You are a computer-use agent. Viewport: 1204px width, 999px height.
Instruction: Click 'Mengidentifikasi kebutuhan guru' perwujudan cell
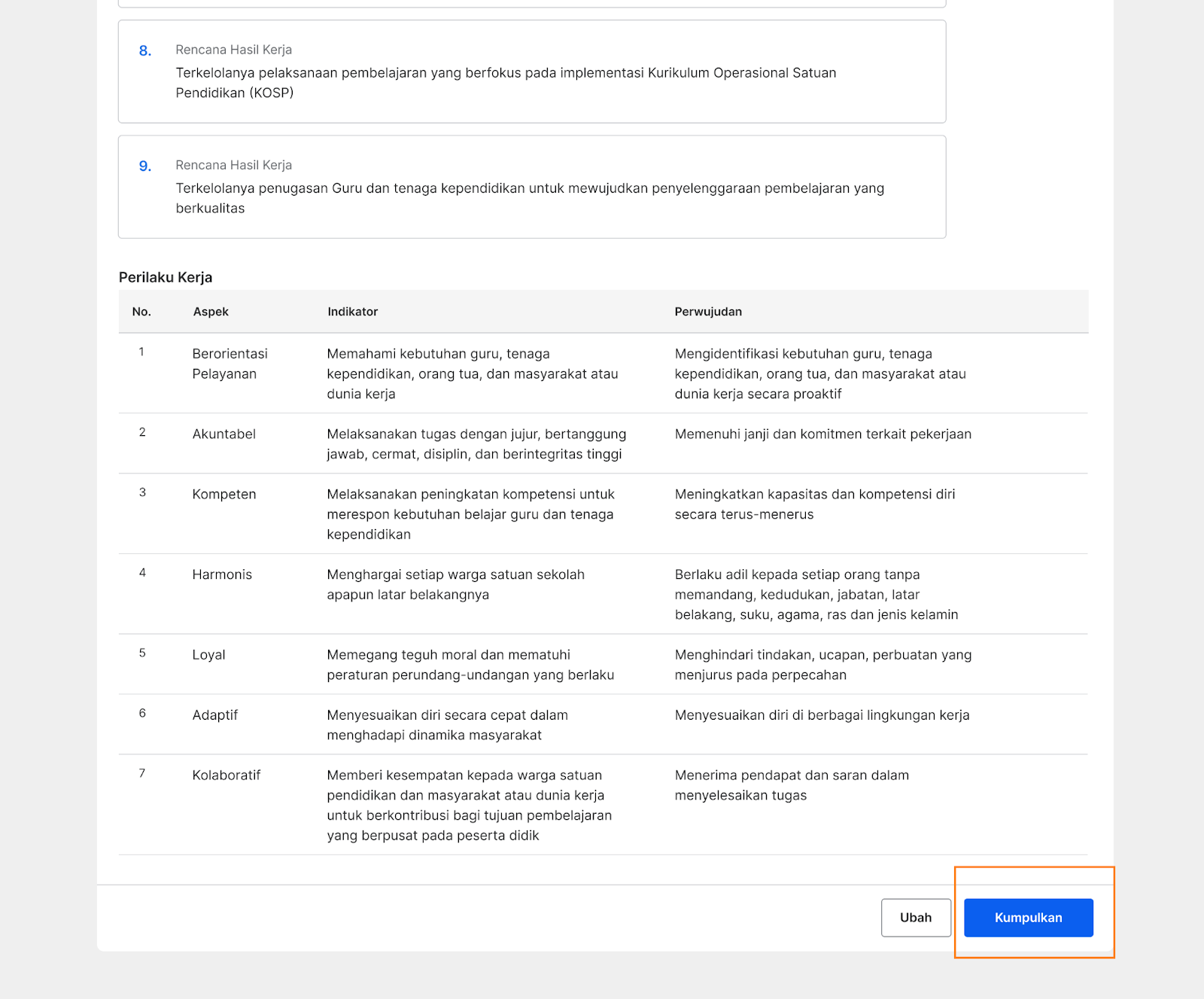point(820,373)
